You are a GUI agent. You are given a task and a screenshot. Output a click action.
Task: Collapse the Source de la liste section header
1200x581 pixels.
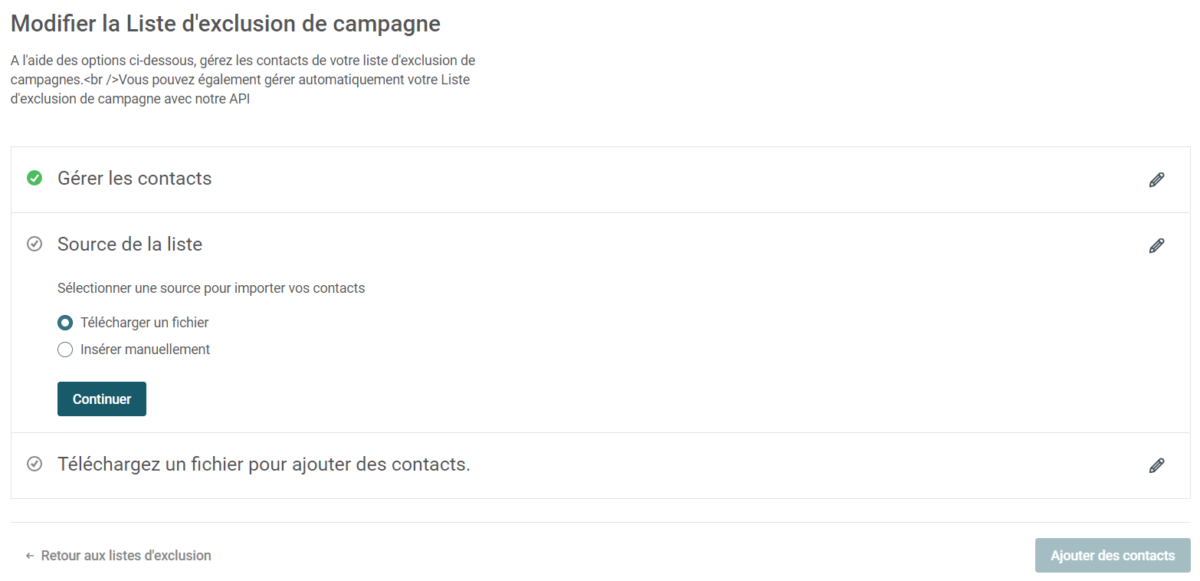600,245
